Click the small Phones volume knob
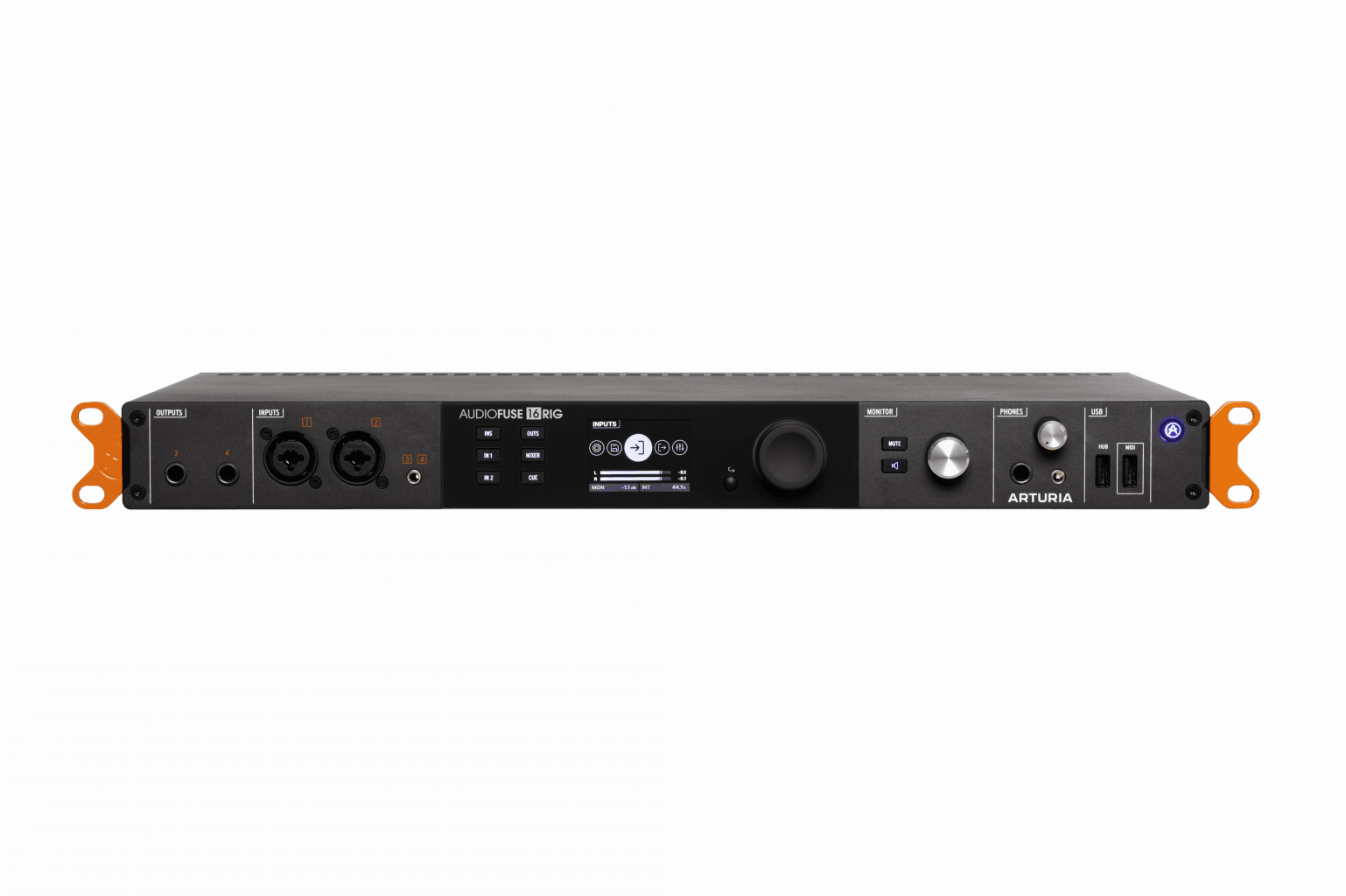 [1051, 434]
